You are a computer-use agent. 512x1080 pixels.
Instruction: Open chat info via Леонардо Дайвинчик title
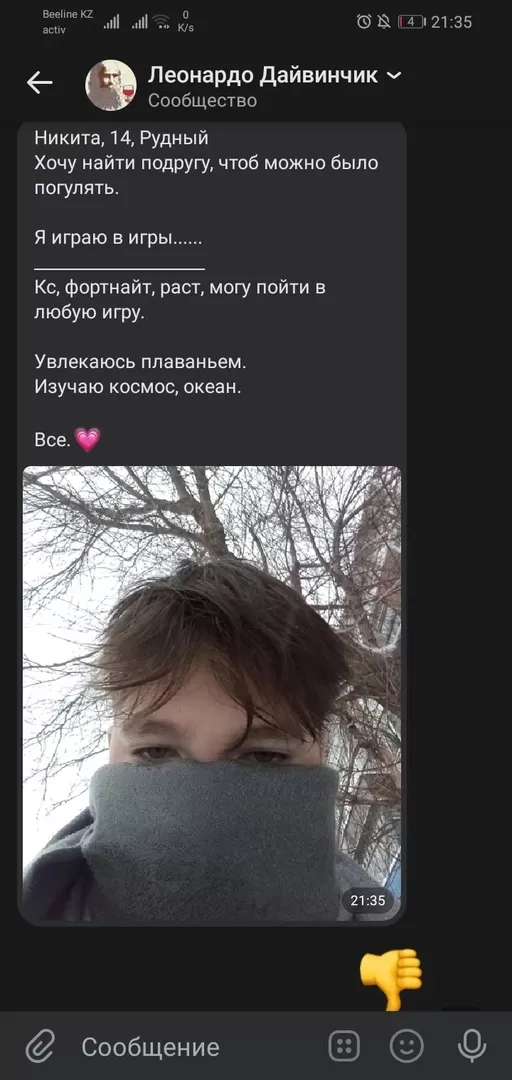coord(263,75)
